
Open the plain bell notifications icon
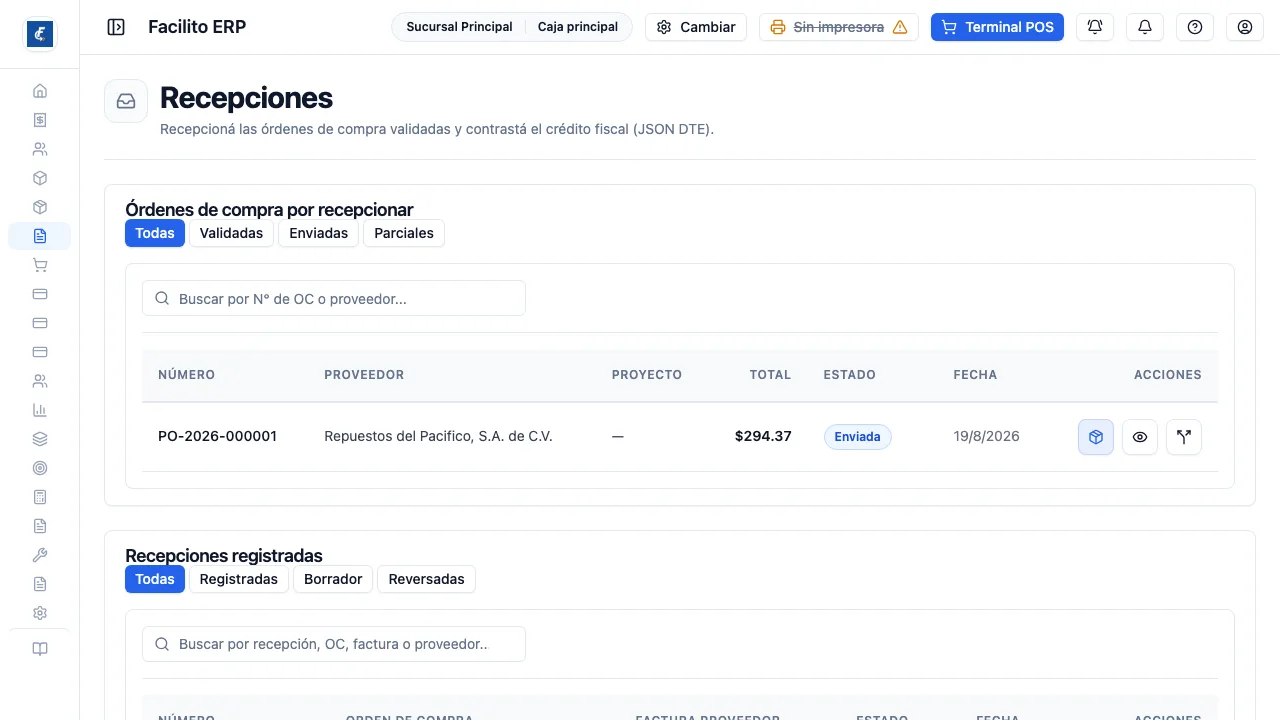tap(1145, 27)
